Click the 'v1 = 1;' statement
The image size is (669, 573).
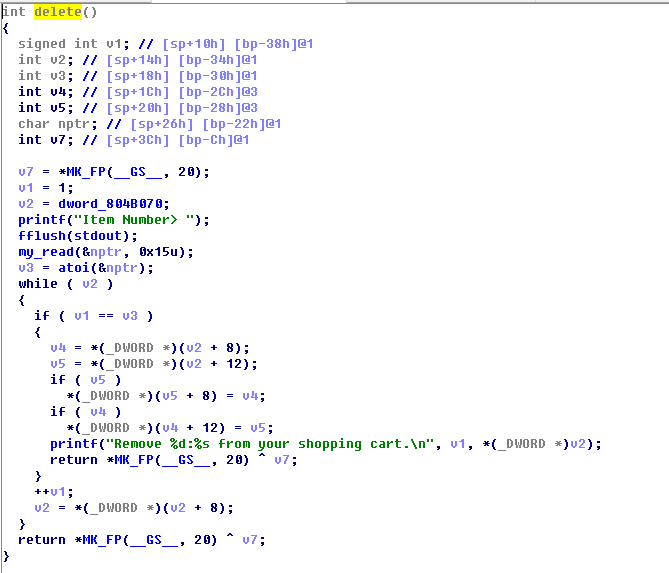(46, 188)
